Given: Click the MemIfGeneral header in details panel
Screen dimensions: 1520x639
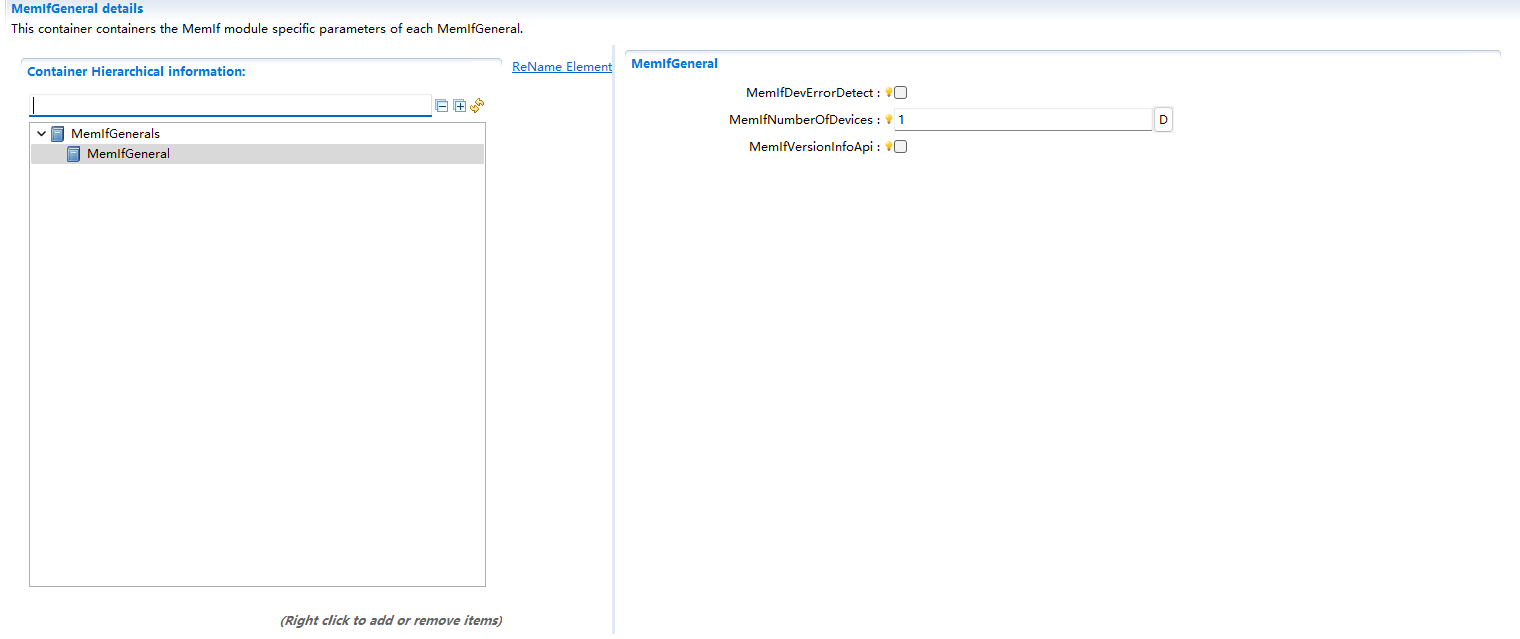Looking at the screenshot, I should 672,63.
